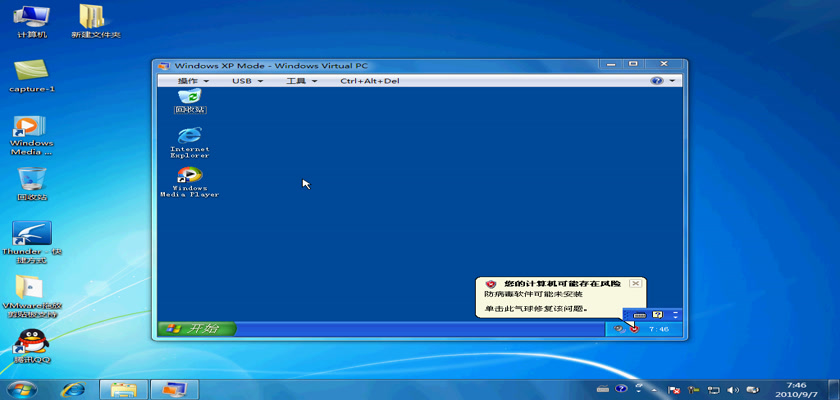Click the 新建文件夹 folder icon
The height and width of the screenshot is (400, 840).
pos(95,16)
